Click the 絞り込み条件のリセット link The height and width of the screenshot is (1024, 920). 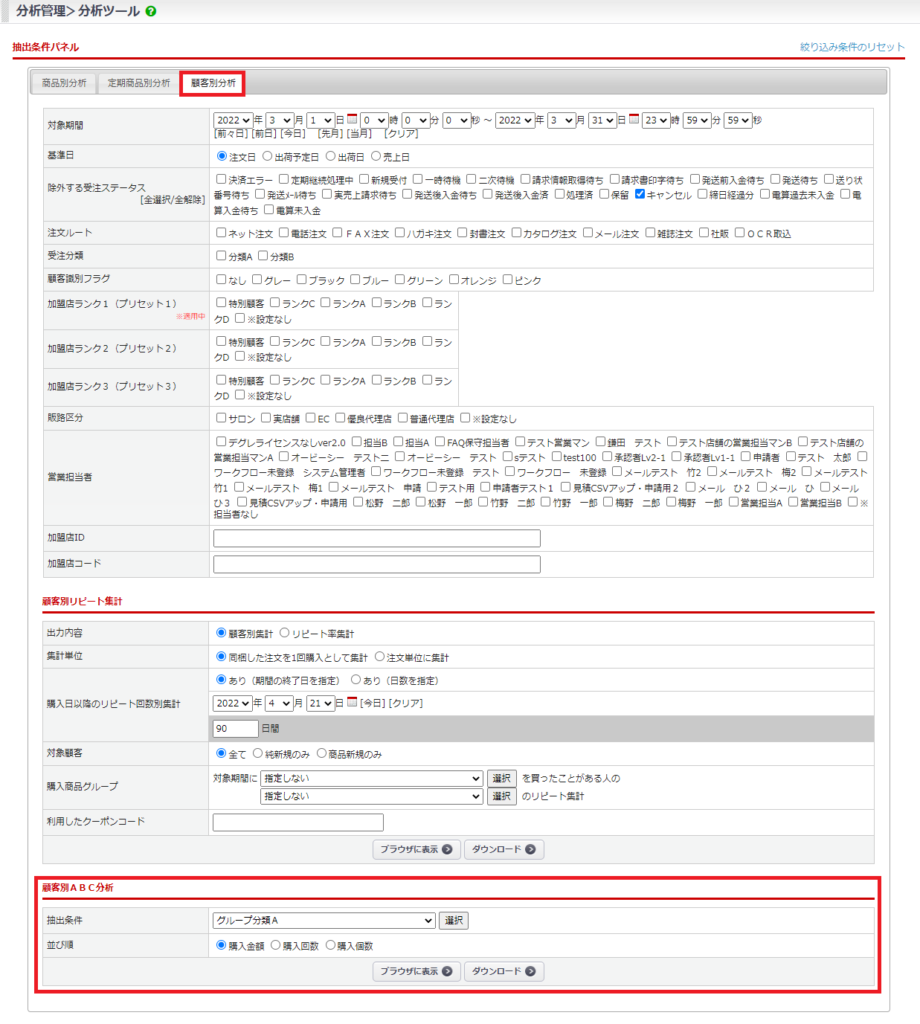coord(852,47)
